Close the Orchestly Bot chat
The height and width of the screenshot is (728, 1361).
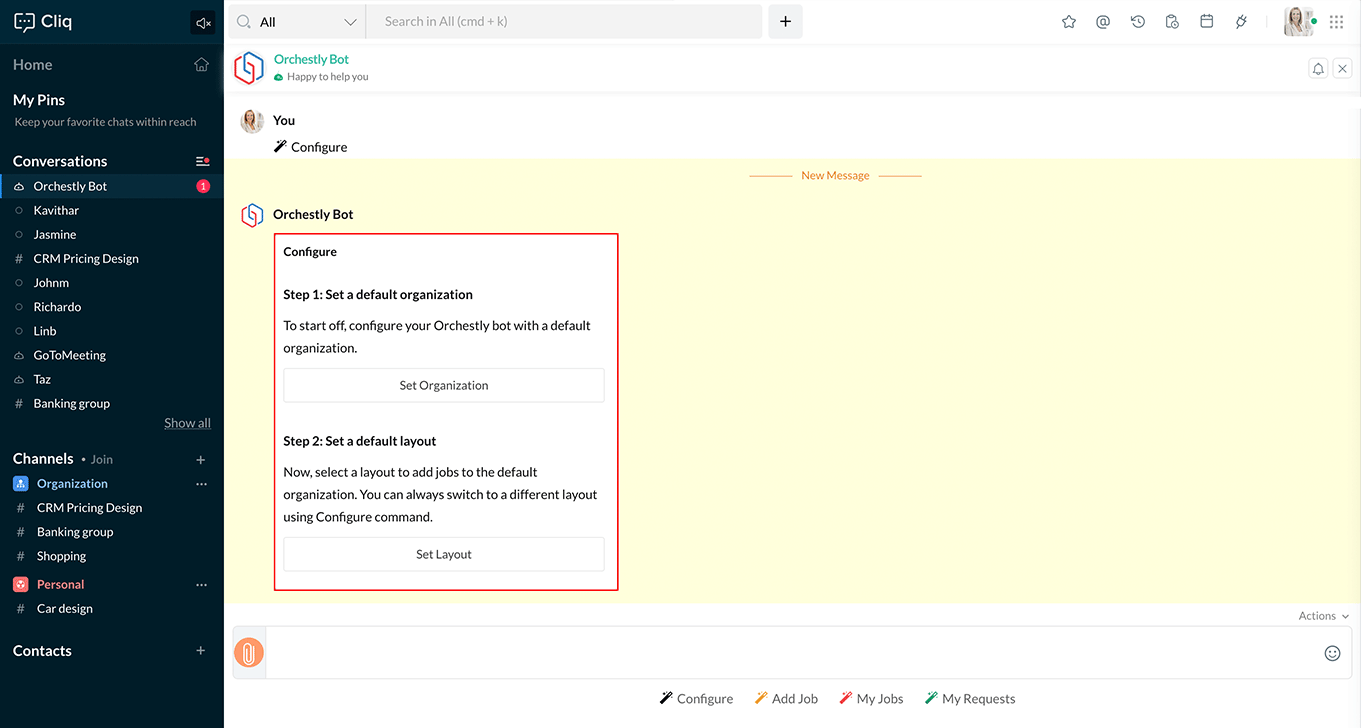[1342, 69]
